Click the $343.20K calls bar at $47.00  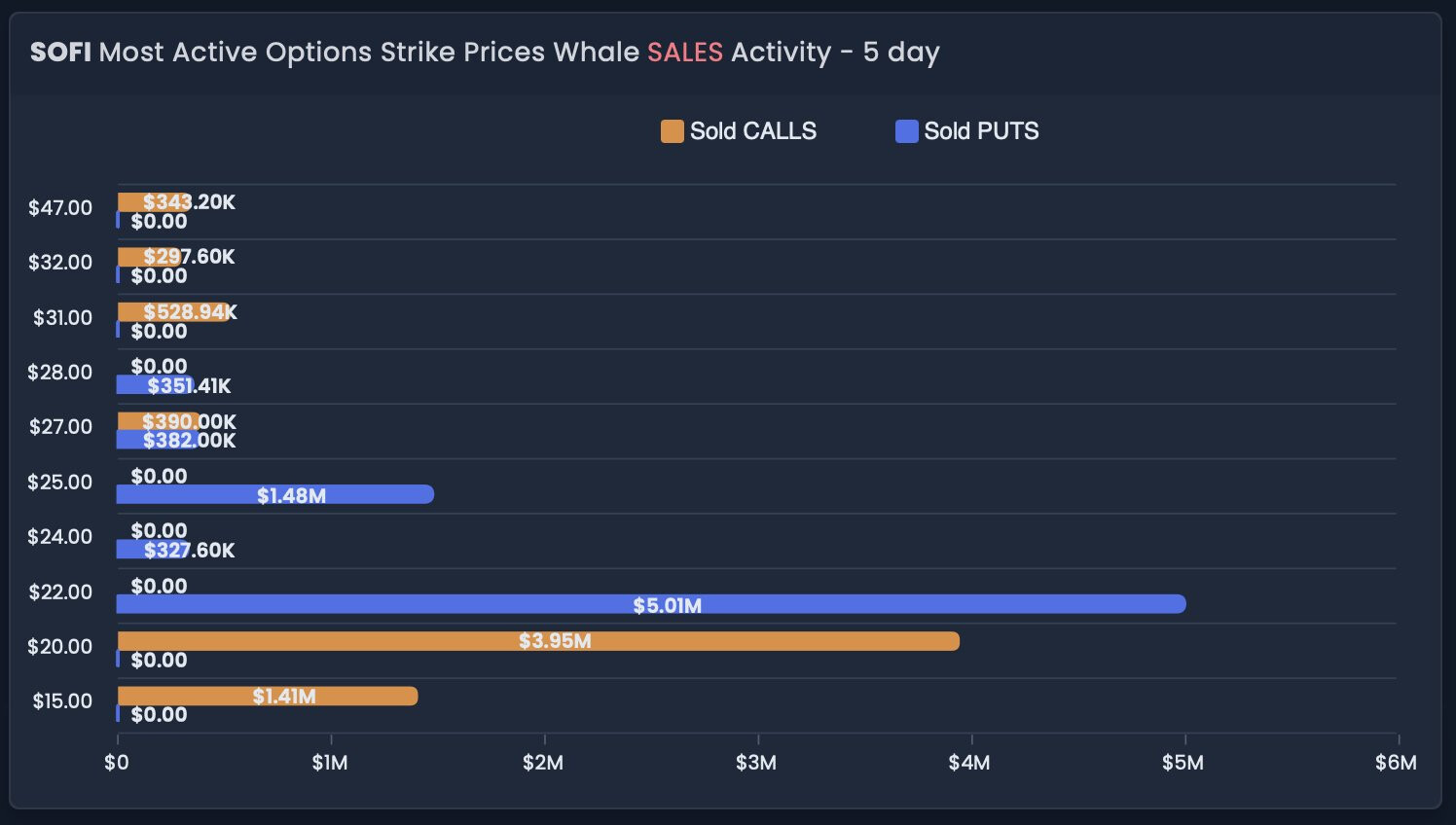(153, 202)
